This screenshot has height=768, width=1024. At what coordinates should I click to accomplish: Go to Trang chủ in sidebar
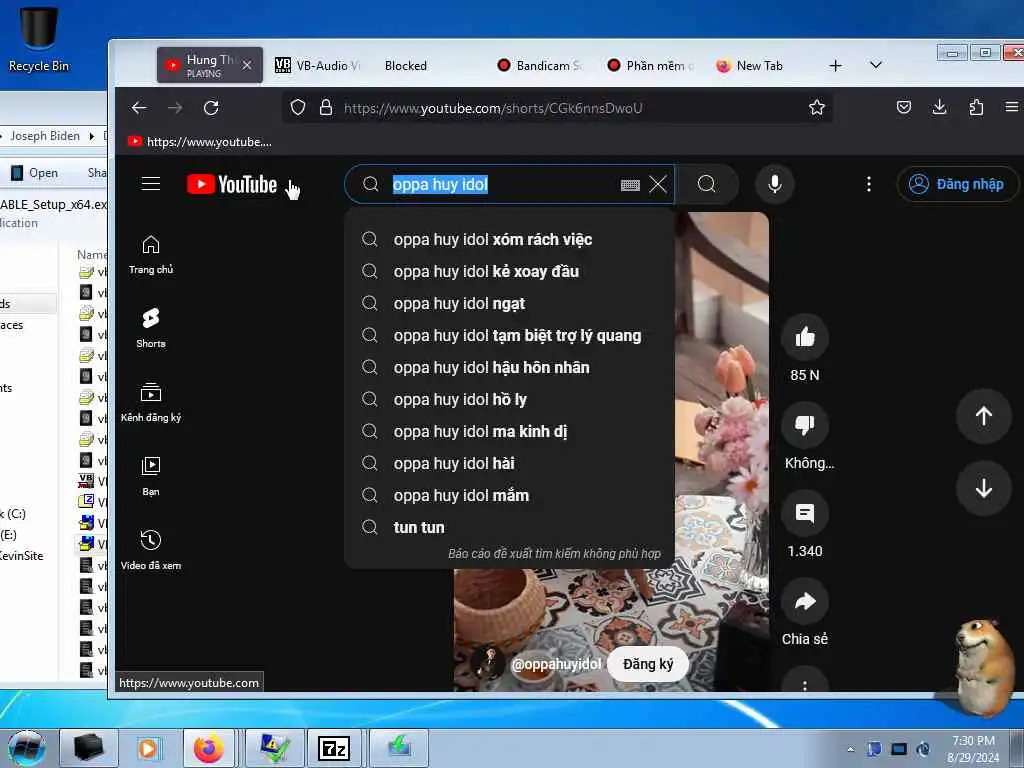[x=151, y=255]
